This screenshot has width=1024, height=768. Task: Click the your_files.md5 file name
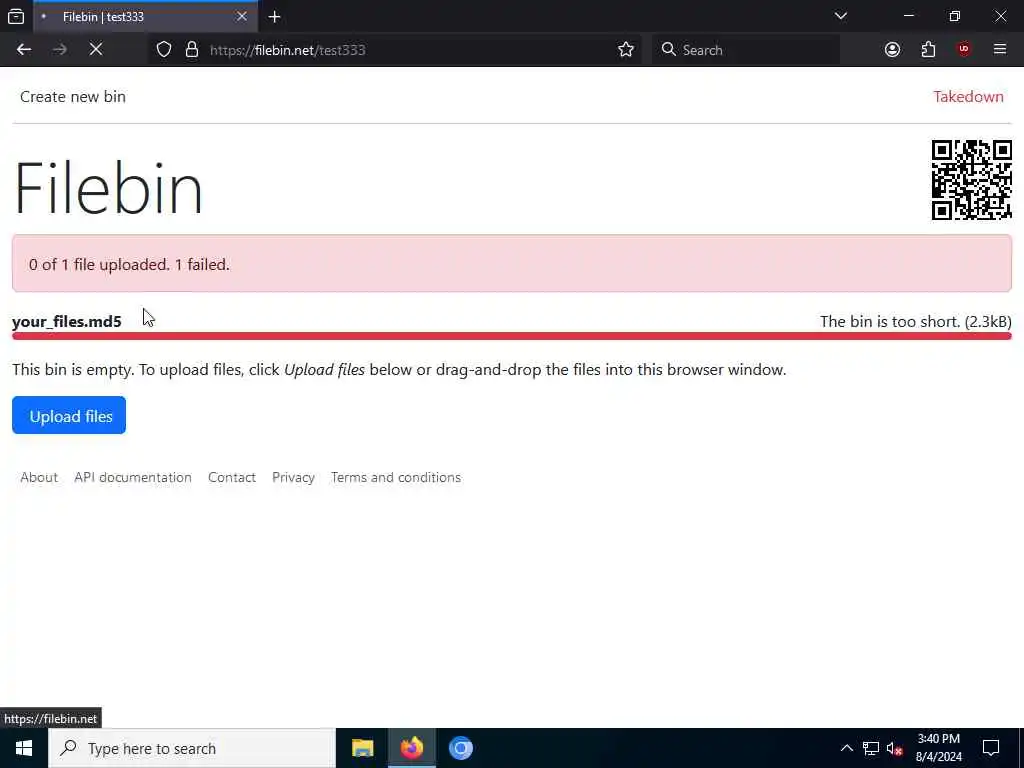(x=67, y=321)
